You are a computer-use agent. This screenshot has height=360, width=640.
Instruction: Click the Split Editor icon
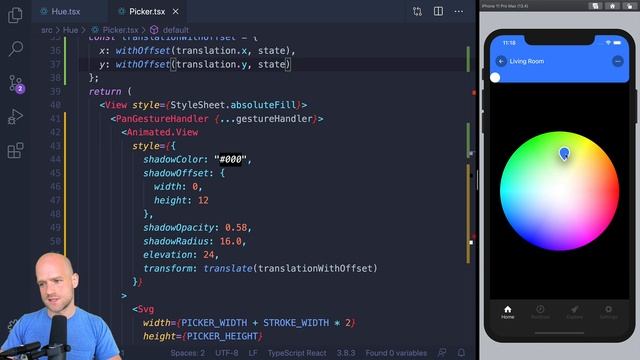[x=438, y=11]
